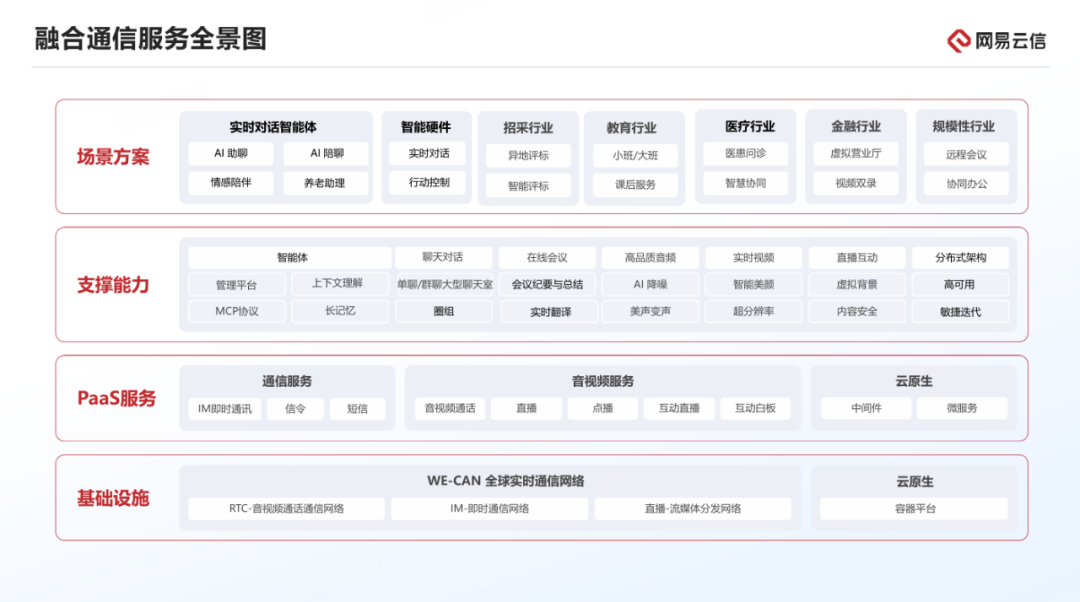Click the 智能评标 cell
1080x602 pixels.
point(528,185)
